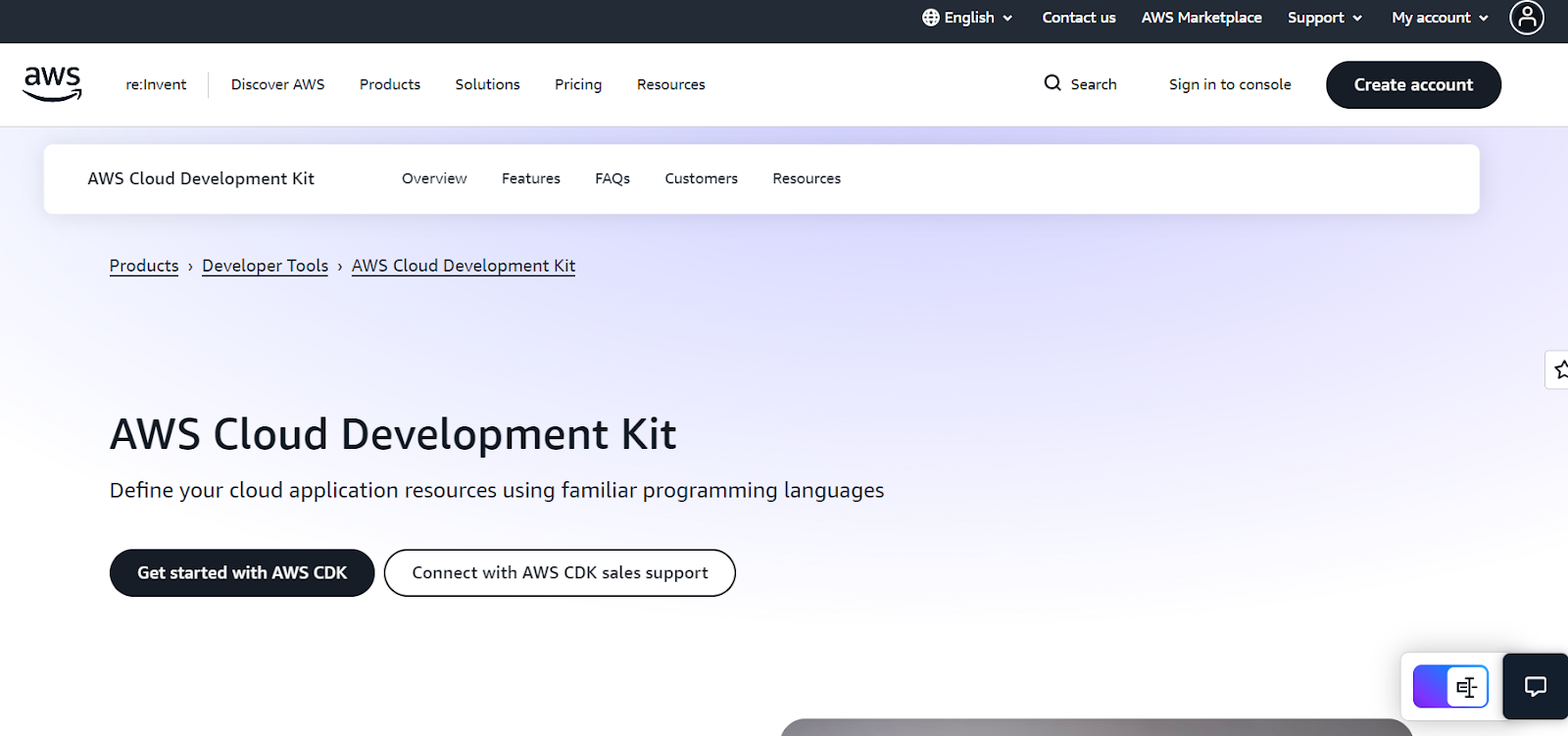Click Get started with AWS CDK

(x=242, y=572)
